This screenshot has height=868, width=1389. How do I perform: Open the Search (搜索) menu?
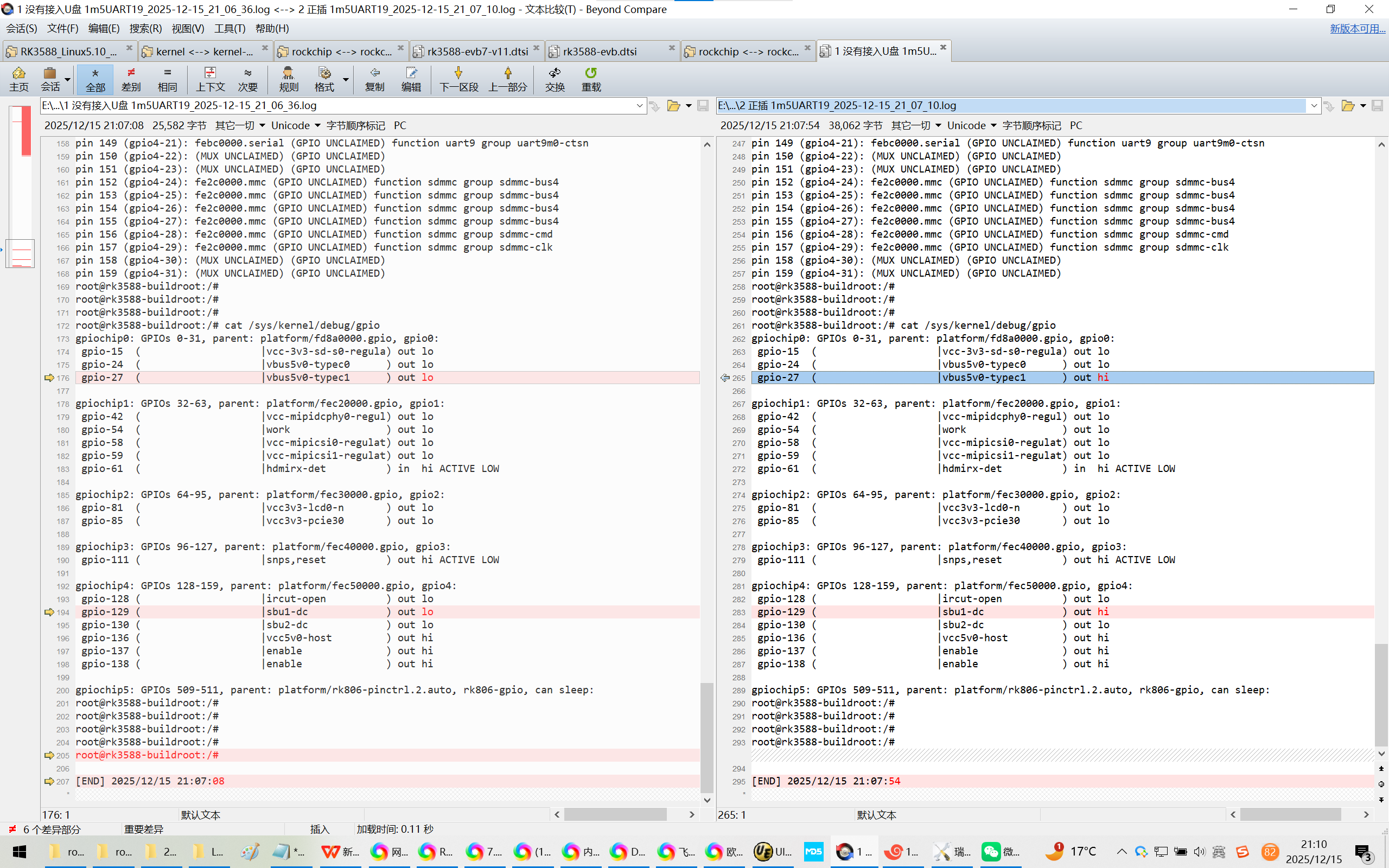click(x=145, y=28)
